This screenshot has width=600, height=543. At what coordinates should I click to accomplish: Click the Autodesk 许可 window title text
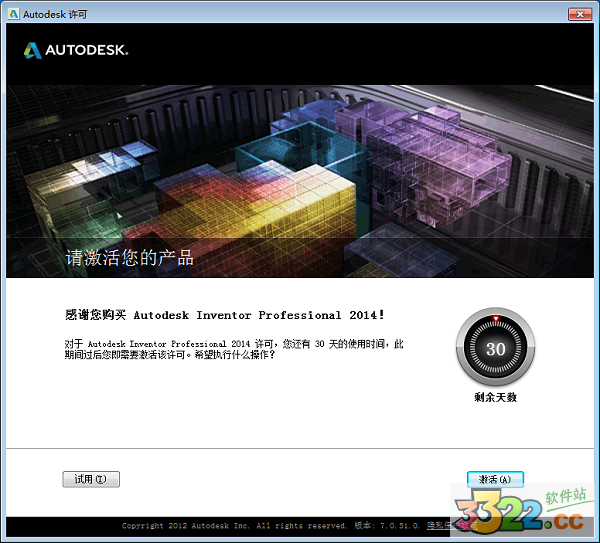coord(49,14)
